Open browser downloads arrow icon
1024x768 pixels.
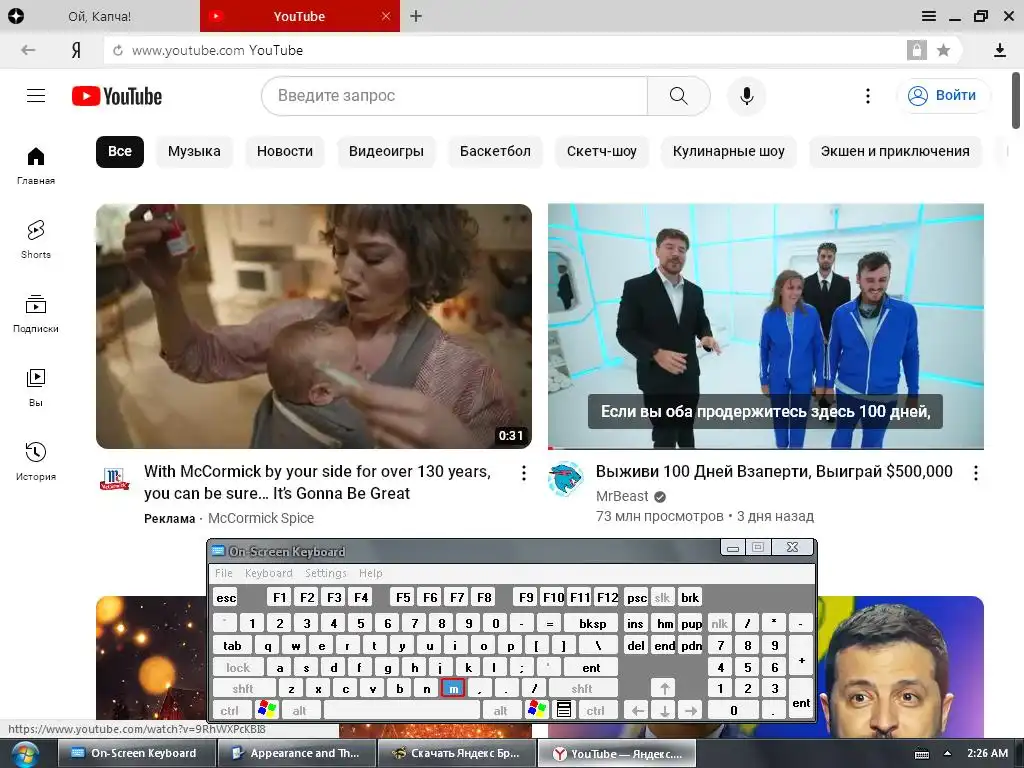pos(999,50)
